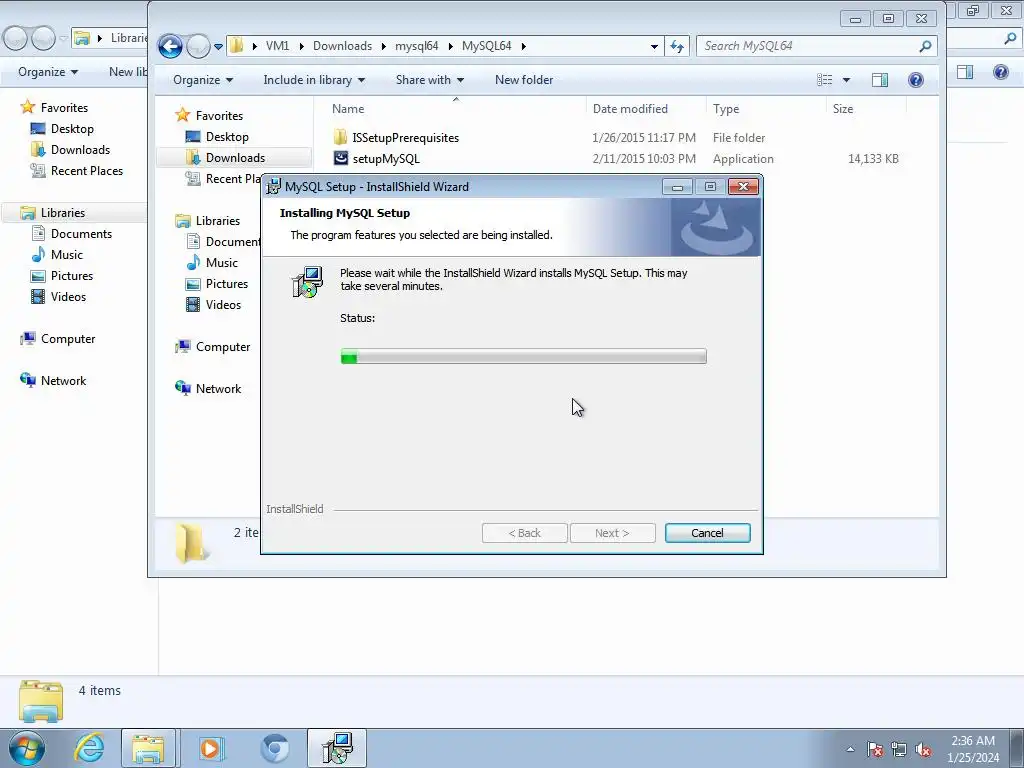The width and height of the screenshot is (1024, 768).
Task: Select Documents in Libraries window sidebar
Action: pyautogui.click(x=81, y=234)
